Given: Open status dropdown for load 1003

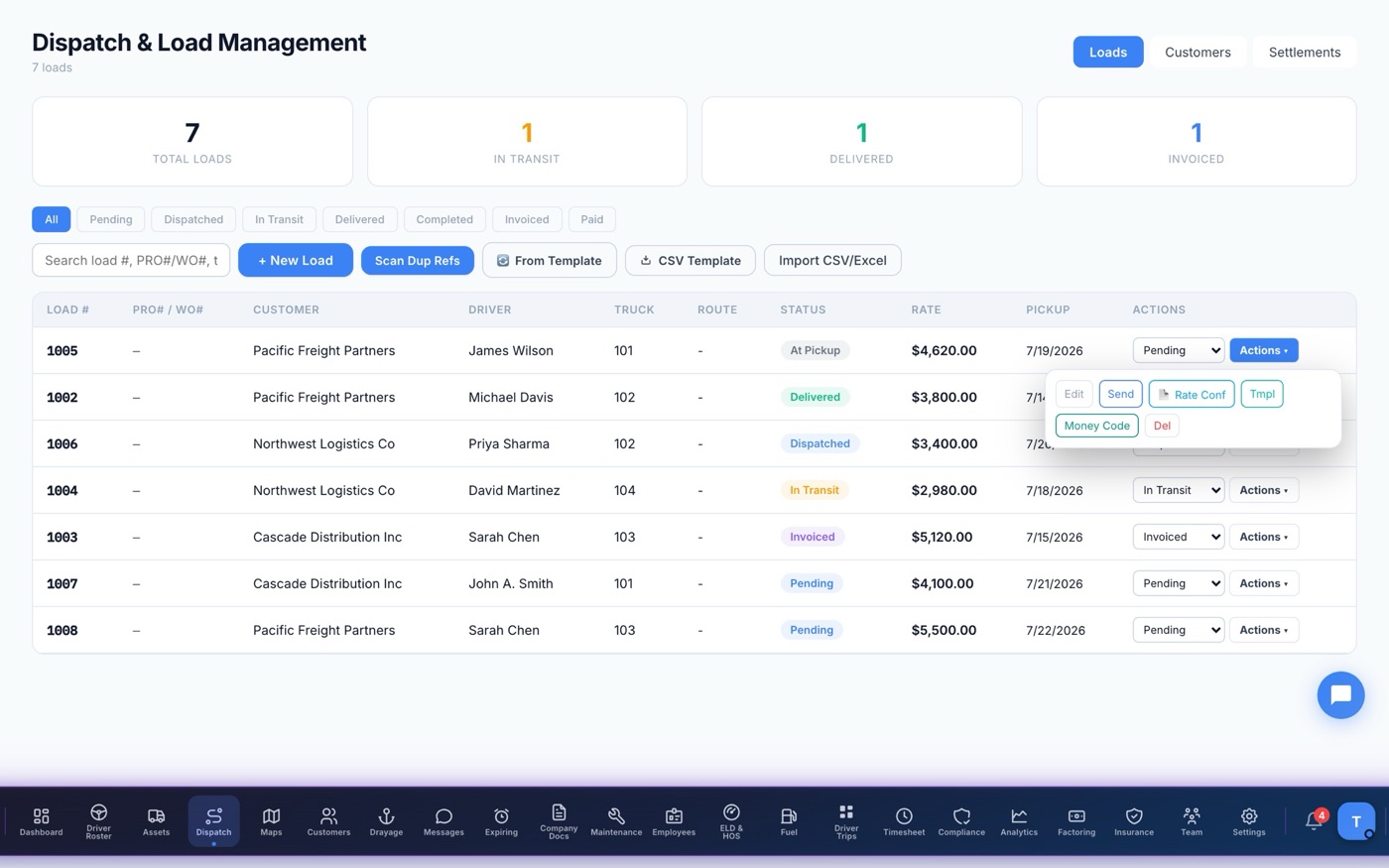Looking at the screenshot, I should (x=1179, y=537).
